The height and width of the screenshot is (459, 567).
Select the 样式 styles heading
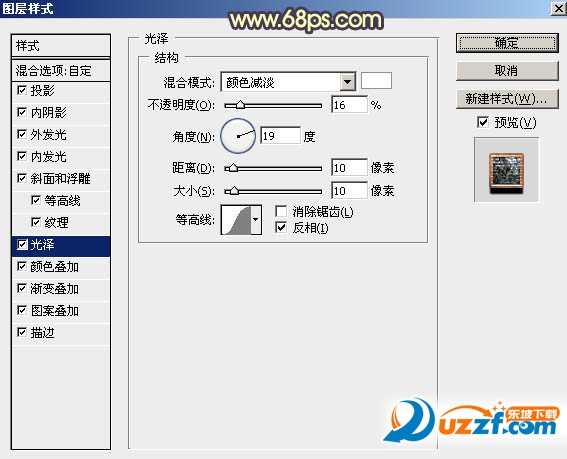[x=61, y=46]
